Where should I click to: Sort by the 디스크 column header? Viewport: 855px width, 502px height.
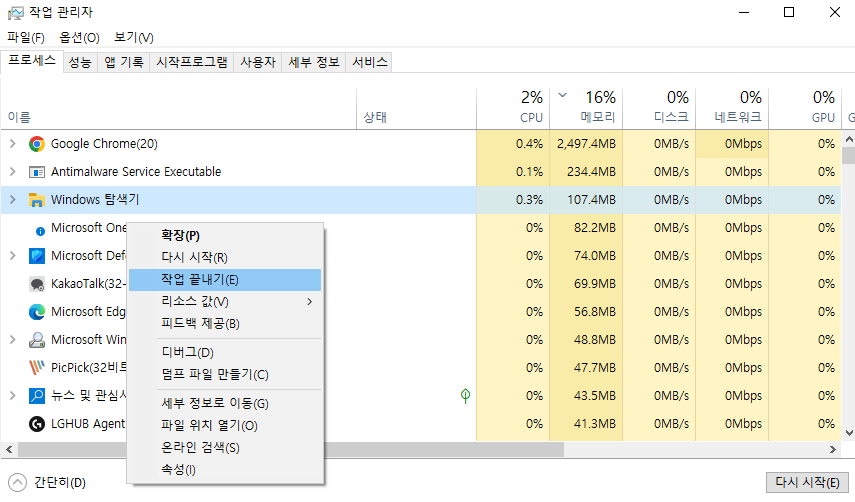click(x=659, y=108)
